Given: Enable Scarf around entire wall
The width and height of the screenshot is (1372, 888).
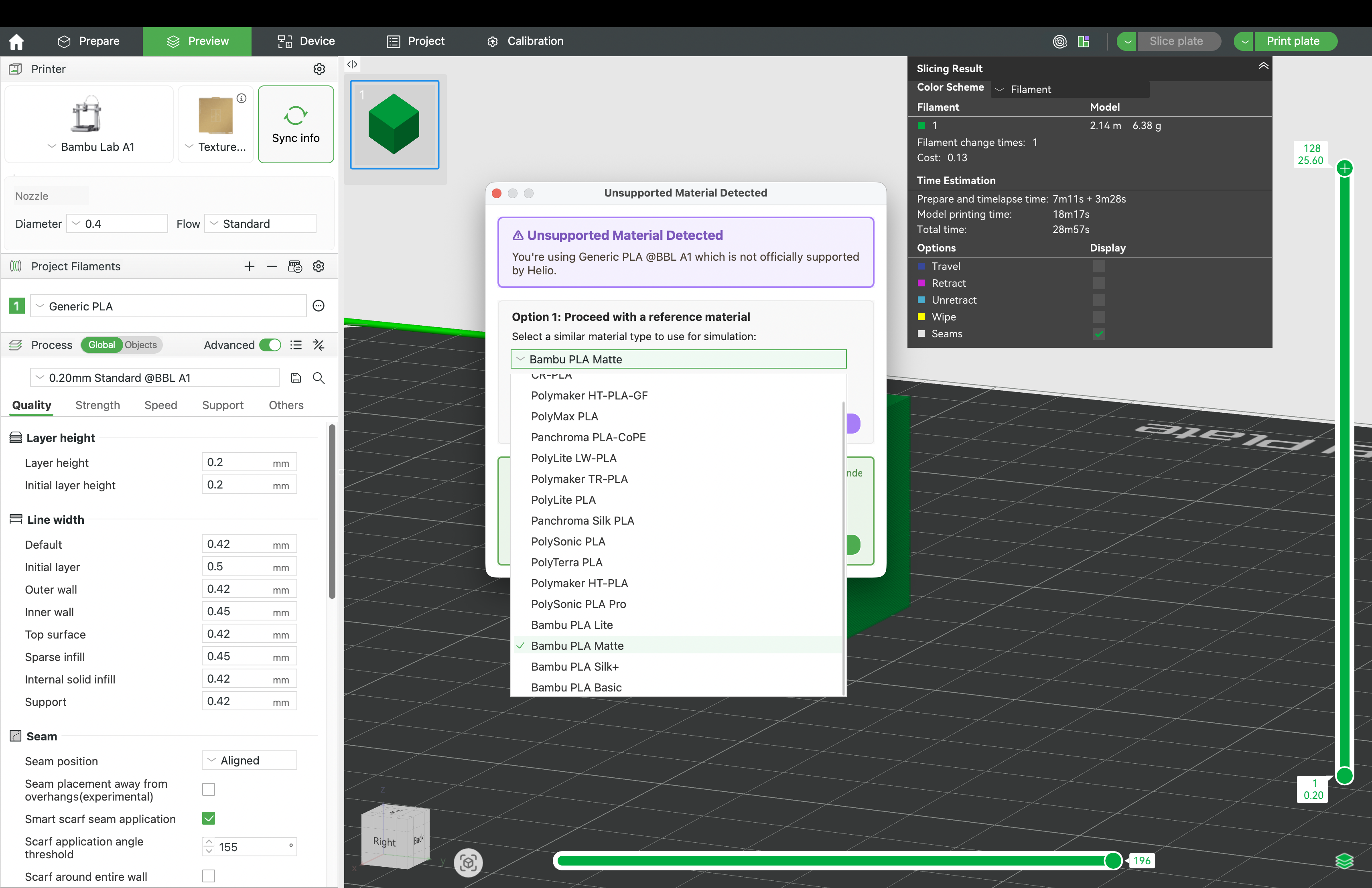Looking at the screenshot, I should point(209,876).
